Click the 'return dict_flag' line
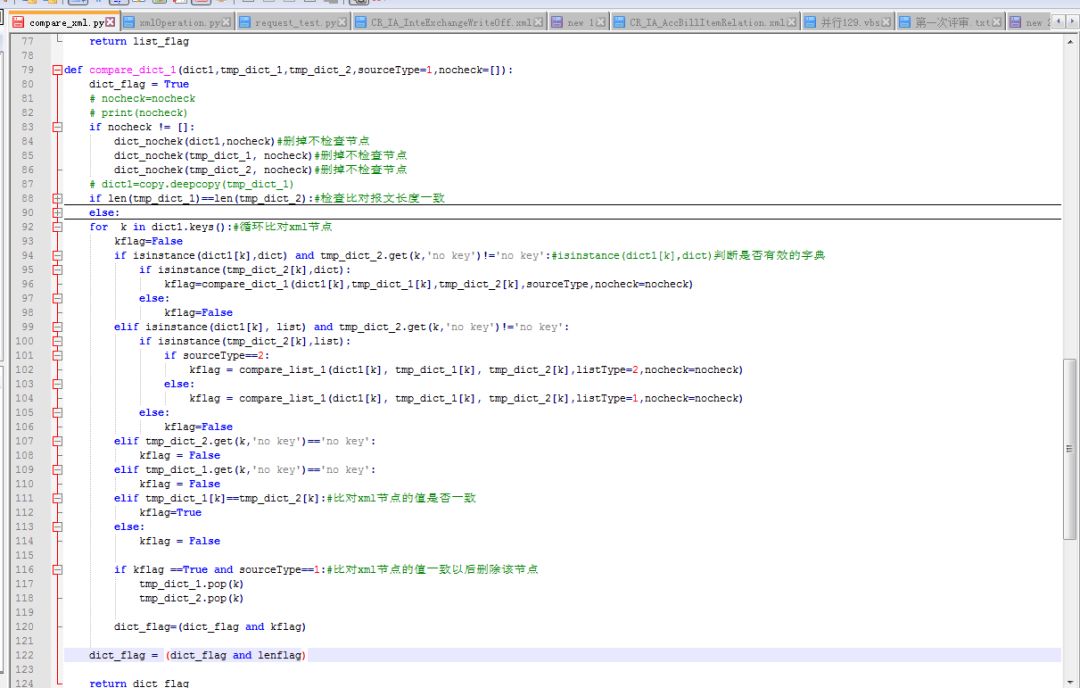This screenshot has height=688, width=1080. 139,682
